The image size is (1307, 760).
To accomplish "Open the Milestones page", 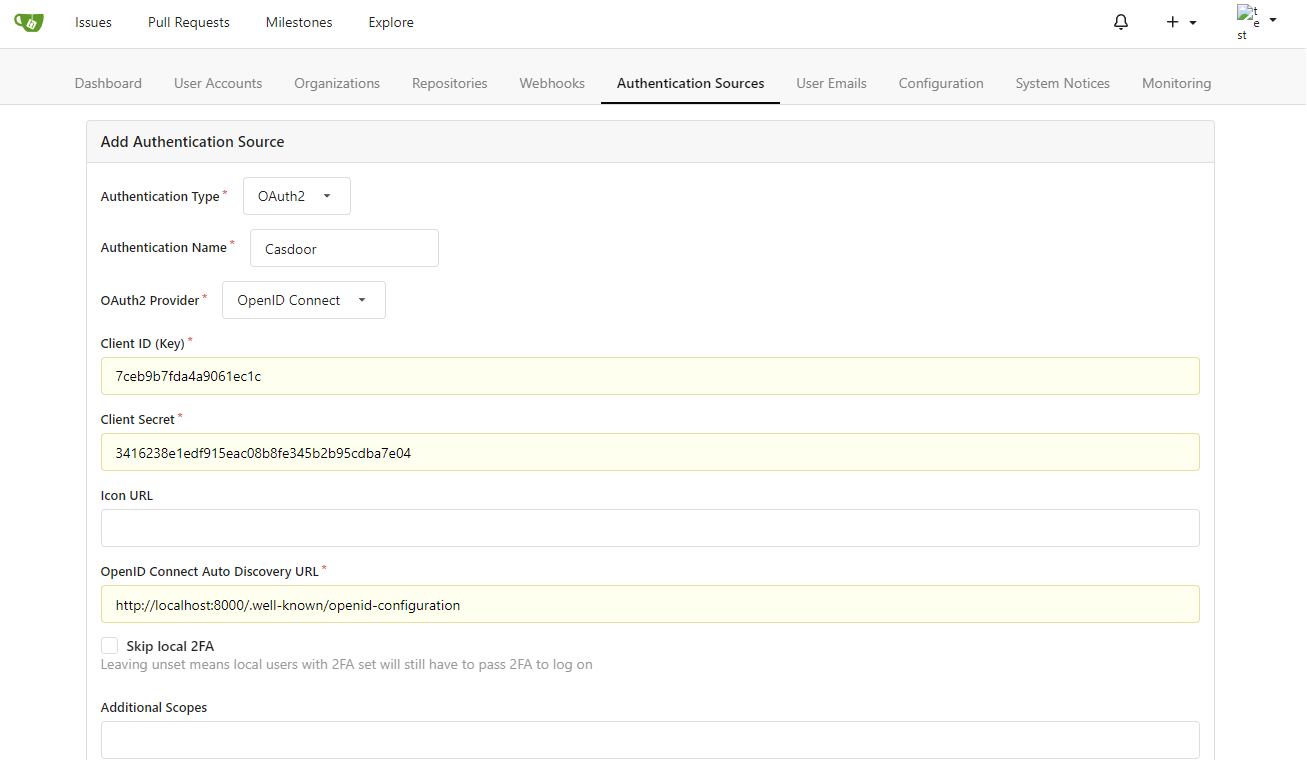I will pyautogui.click(x=298, y=22).
